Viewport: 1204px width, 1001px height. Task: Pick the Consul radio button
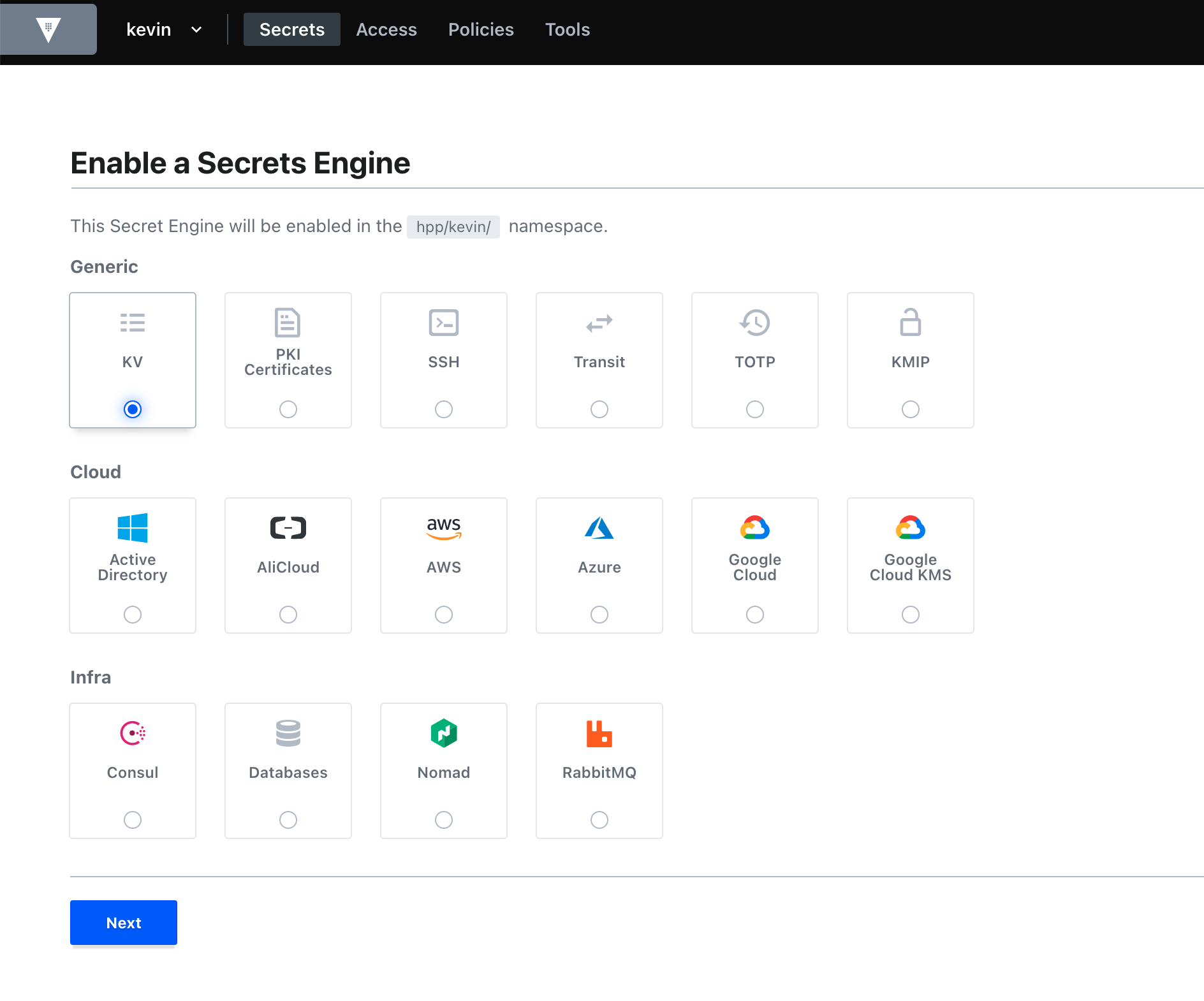coord(133,820)
